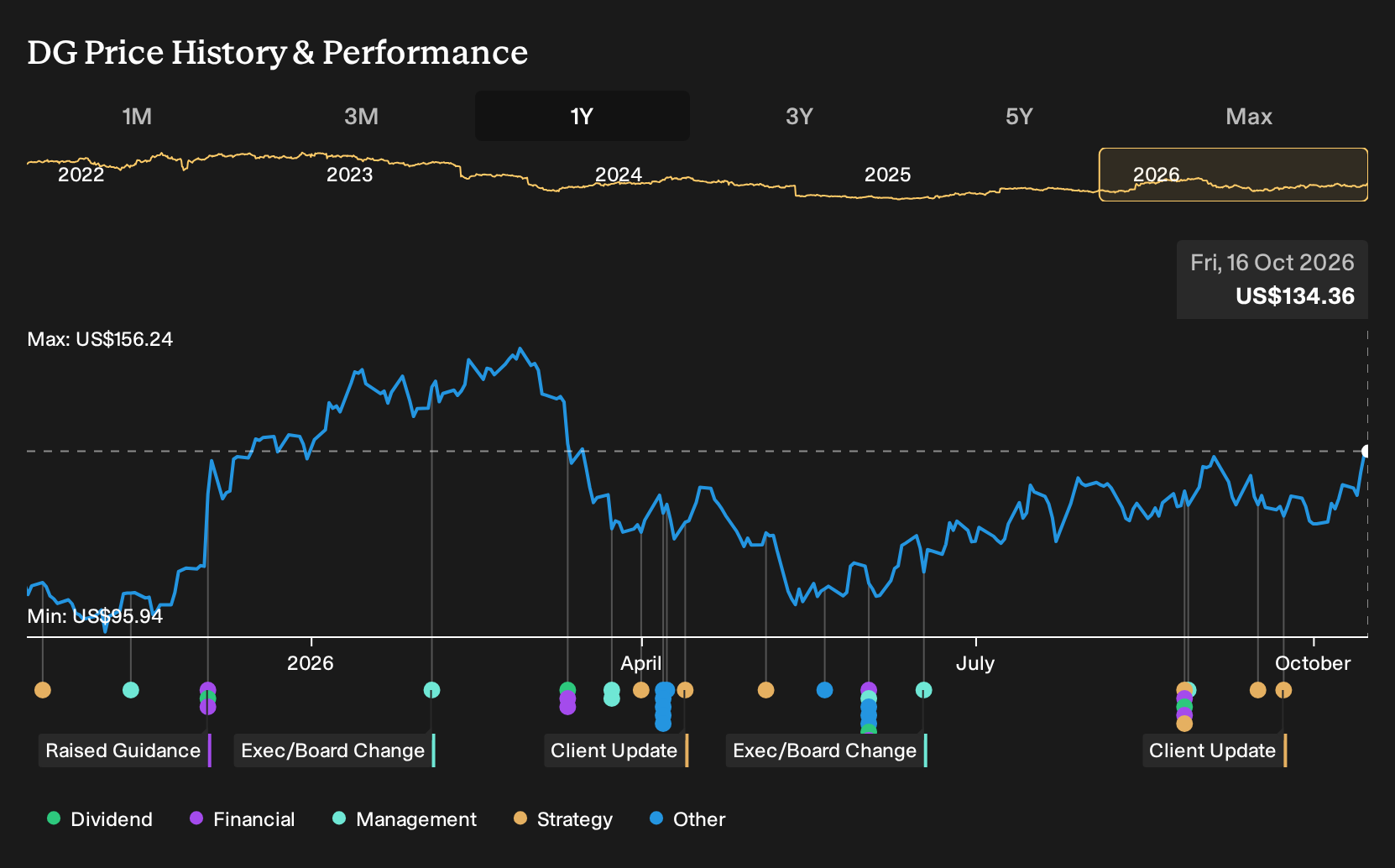Click teal Management dot left of July label
Image resolution: width=1395 pixels, height=868 pixels.
[x=923, y=690]
